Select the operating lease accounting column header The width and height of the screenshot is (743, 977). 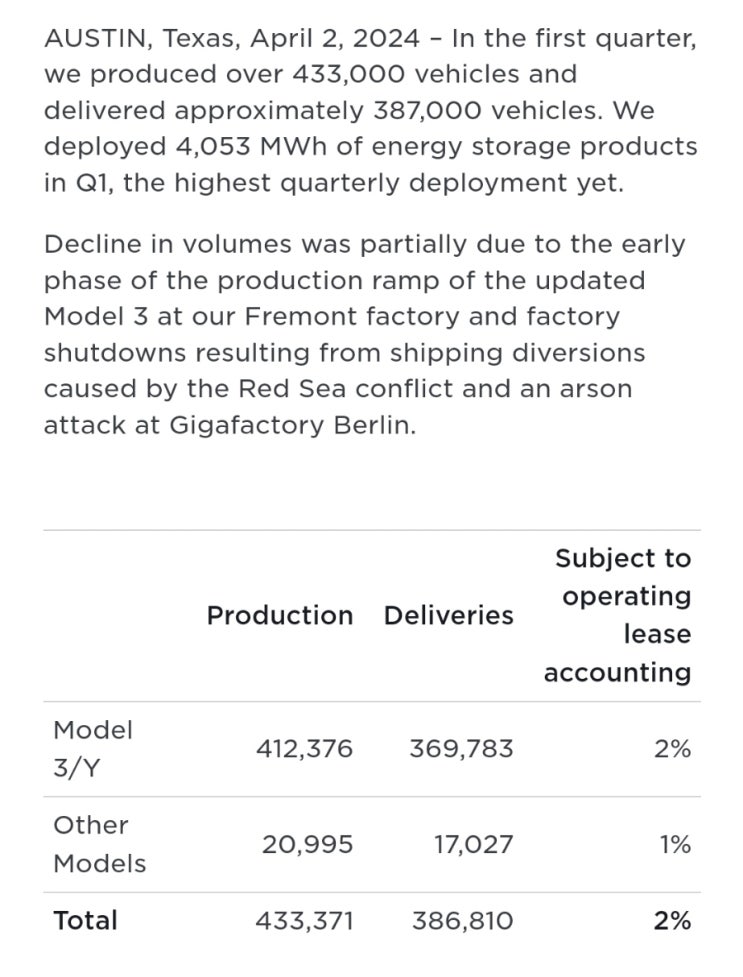pos(617,615)
